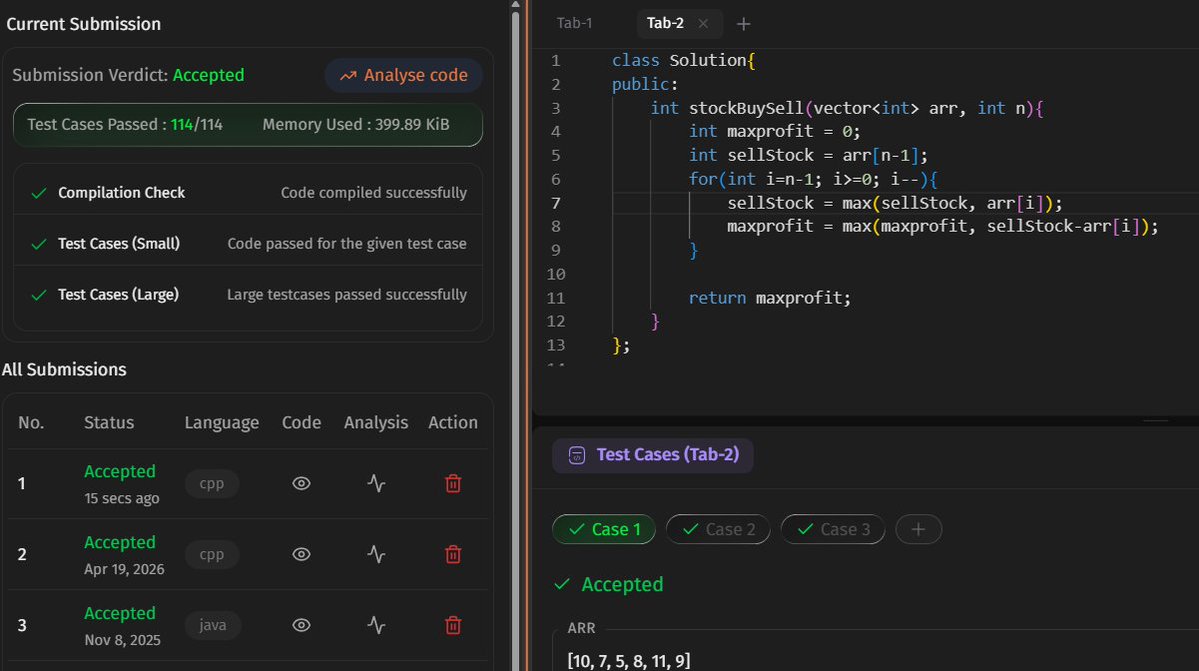Screen dimensions: 1199x671
Task: Click the Test Cases (Large) row
Action: pos(248,294)
